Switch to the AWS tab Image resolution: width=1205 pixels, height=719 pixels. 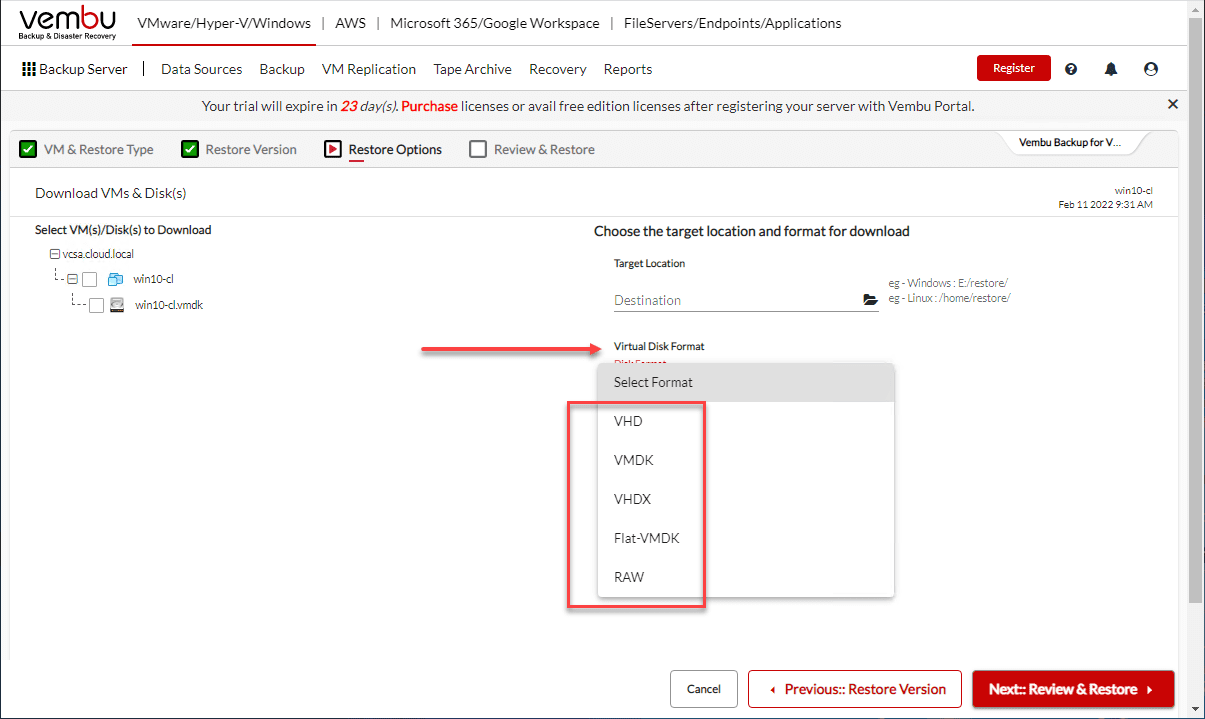(x=350, y=22)
